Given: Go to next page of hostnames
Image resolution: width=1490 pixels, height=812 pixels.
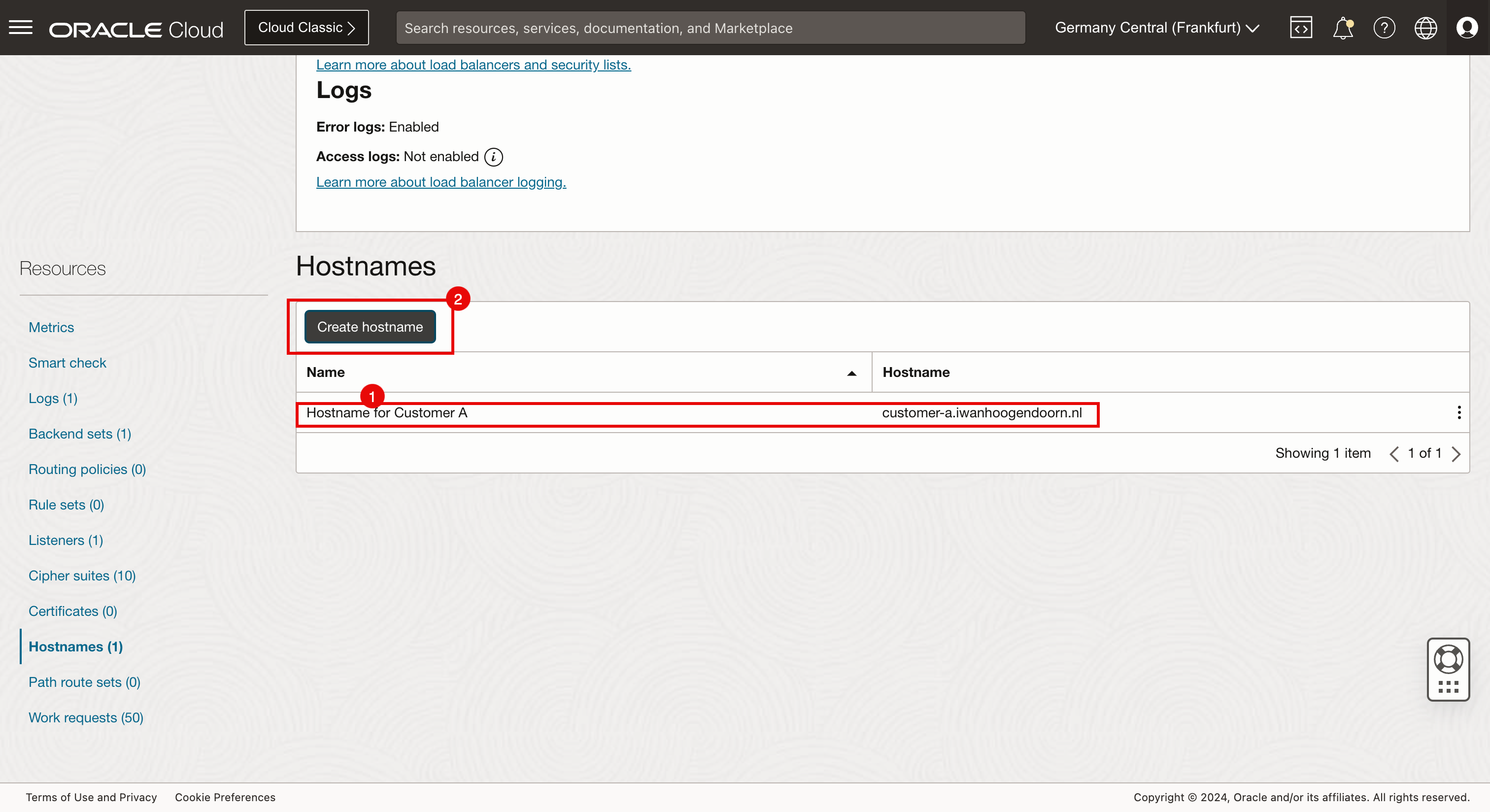Looking at the screenshot, I should click(1456, 454).
